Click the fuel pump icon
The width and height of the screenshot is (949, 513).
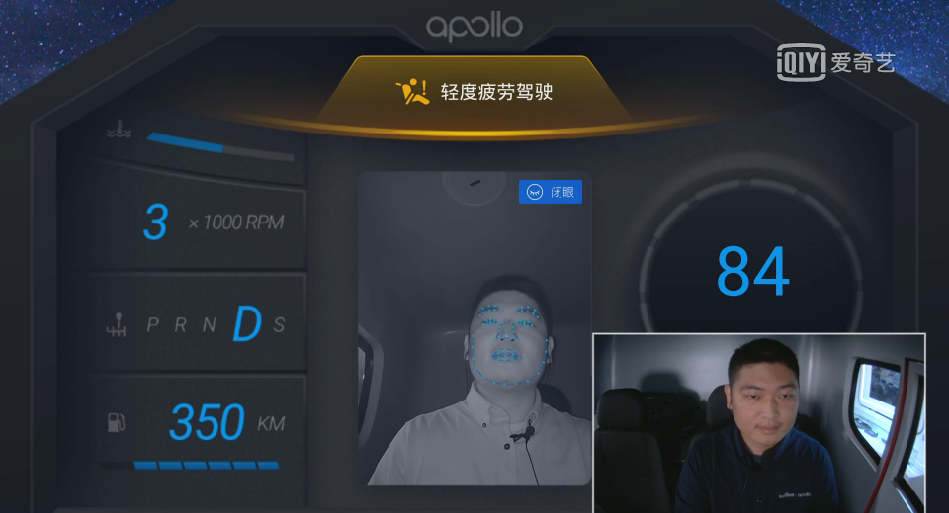point(116,422)
